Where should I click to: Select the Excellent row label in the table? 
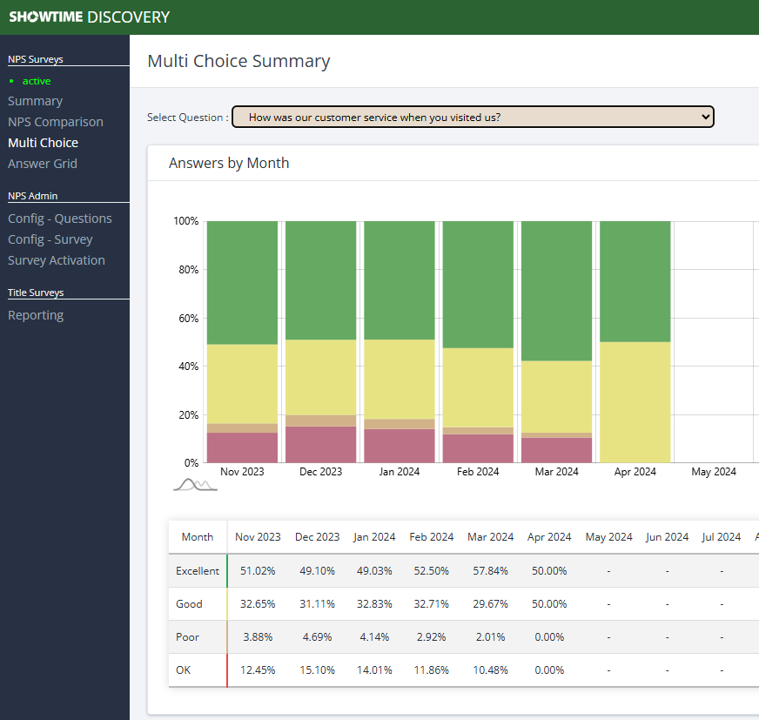pos(197,571)
